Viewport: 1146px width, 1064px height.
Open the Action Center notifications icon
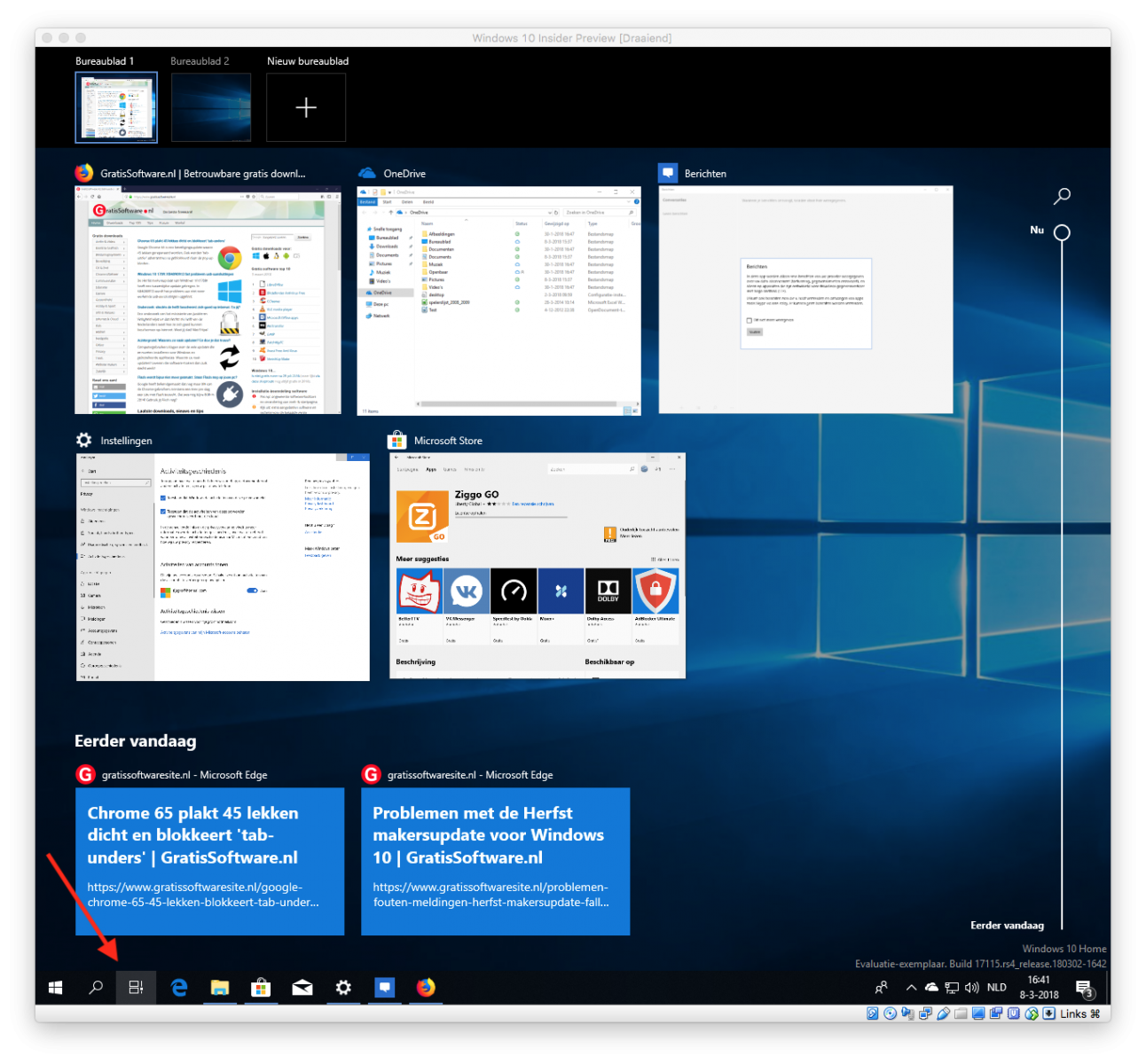click(x=1084, y=988)
